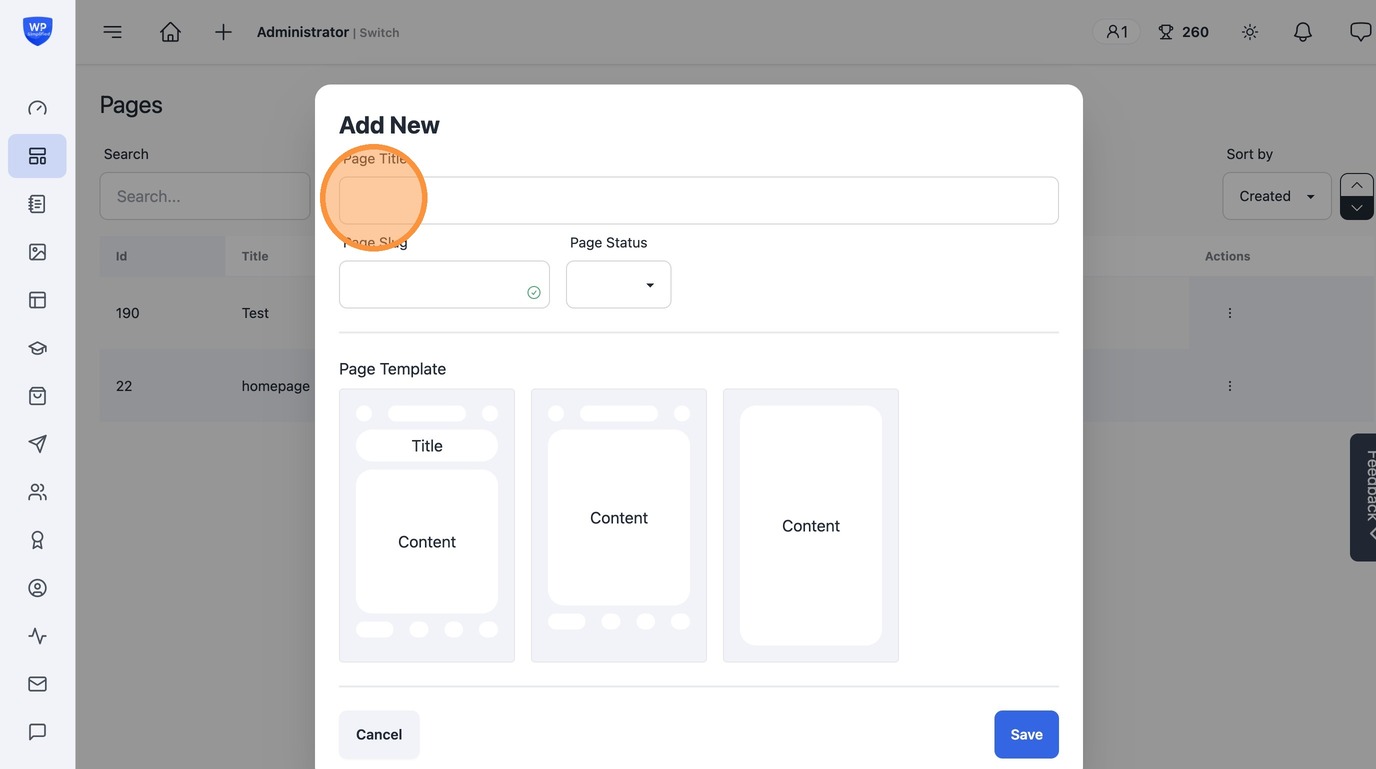Open the shop bag icon in sidebar
The image size is (1376, 769).
pyautogui.click(x=37, y=396)
